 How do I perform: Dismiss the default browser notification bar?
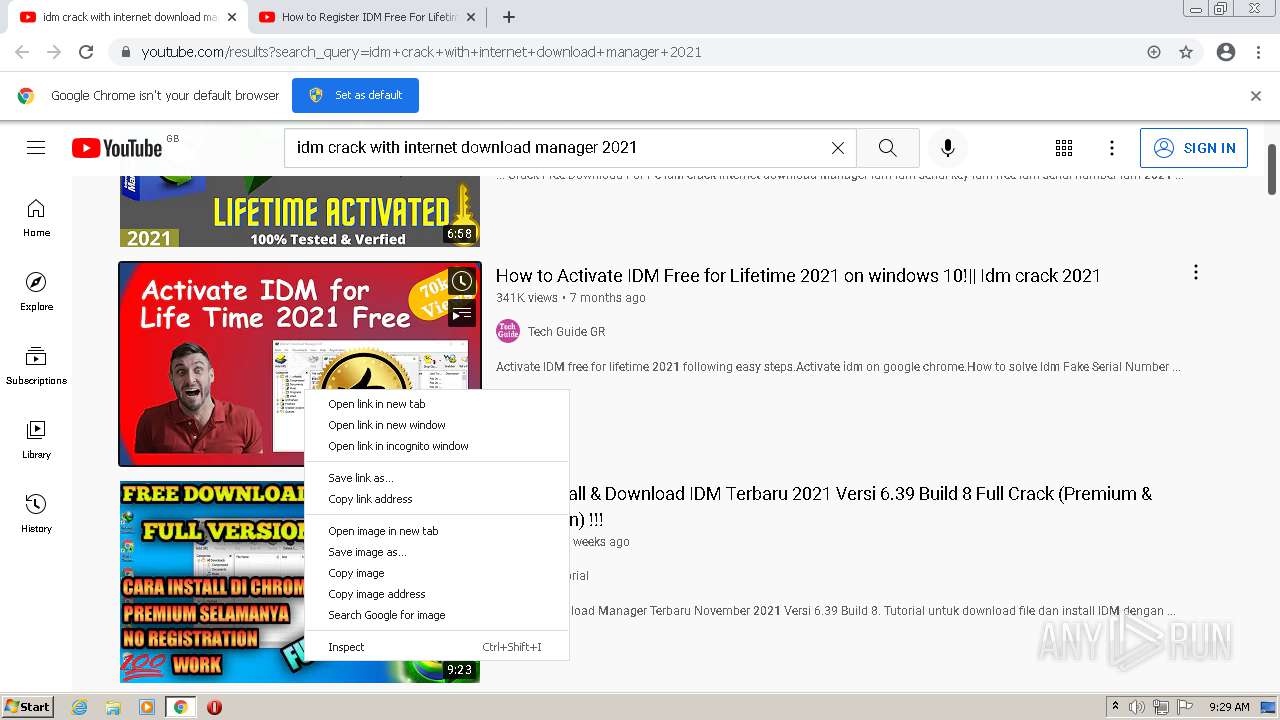1256,96
